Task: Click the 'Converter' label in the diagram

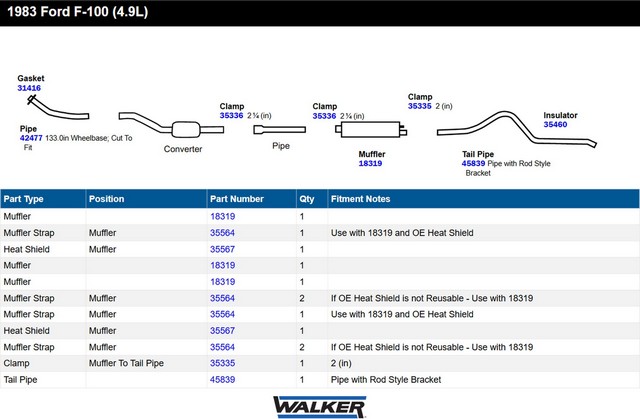Action: tap(183, 149)
